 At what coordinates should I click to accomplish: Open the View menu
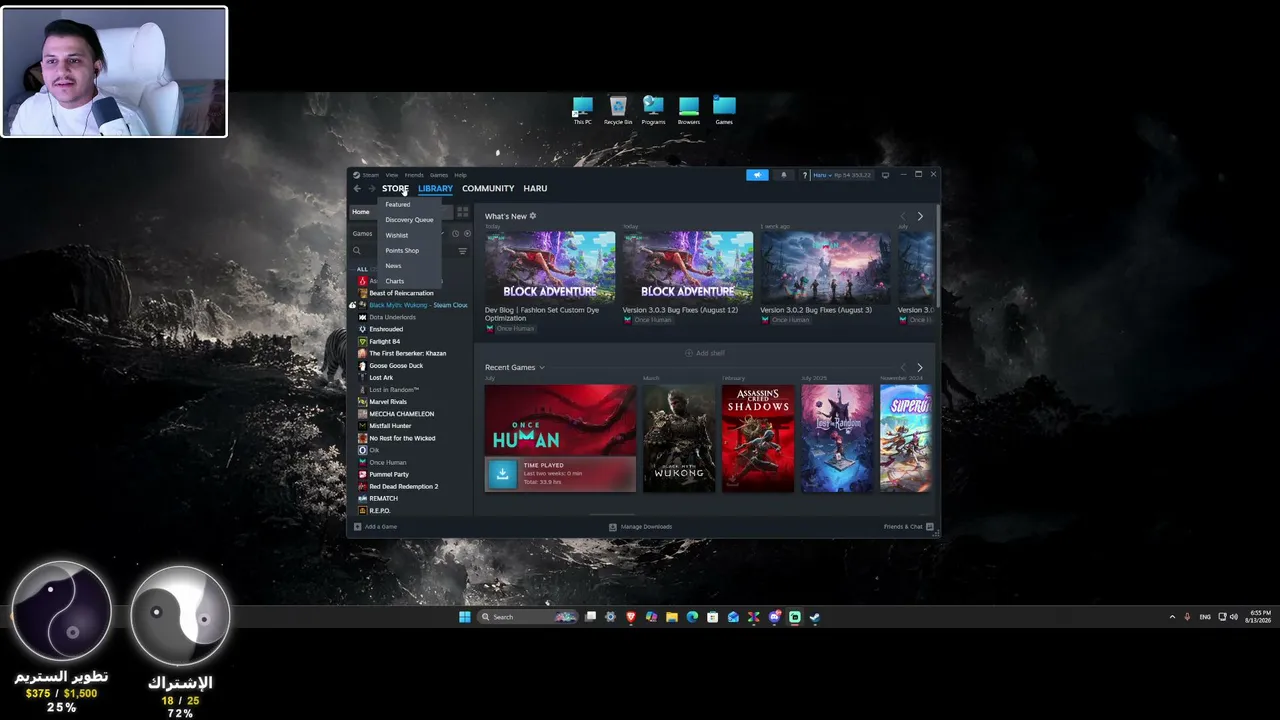point(392,175)
